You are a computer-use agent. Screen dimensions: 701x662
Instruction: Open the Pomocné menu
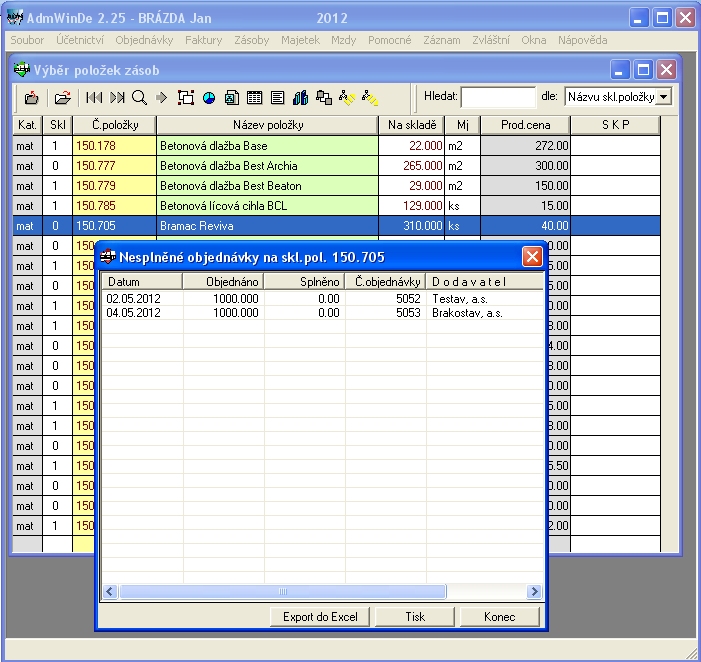click(x=389, y=40)
